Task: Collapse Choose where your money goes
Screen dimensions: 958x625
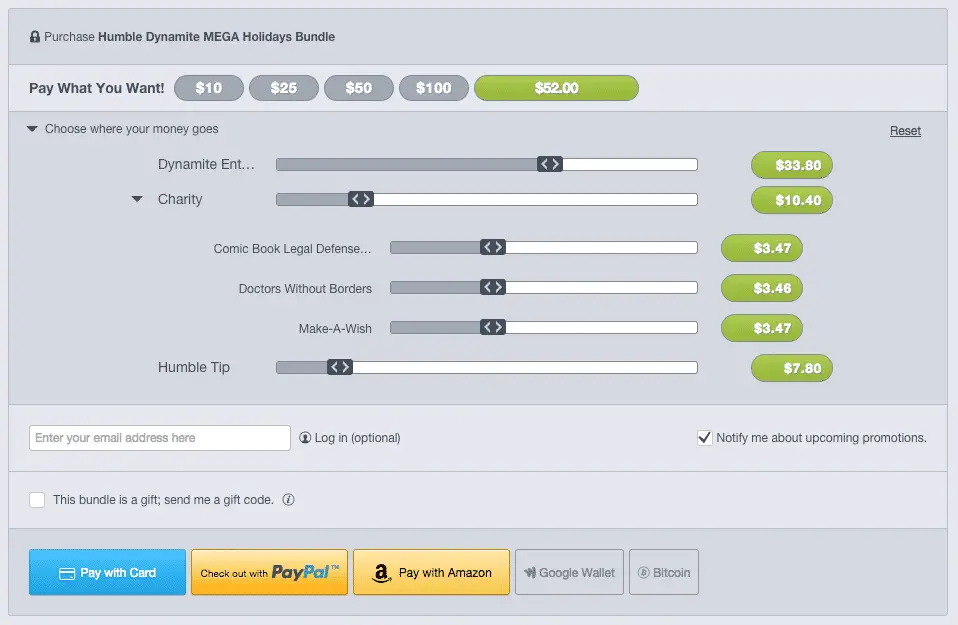Action: (x=32, y=129)
